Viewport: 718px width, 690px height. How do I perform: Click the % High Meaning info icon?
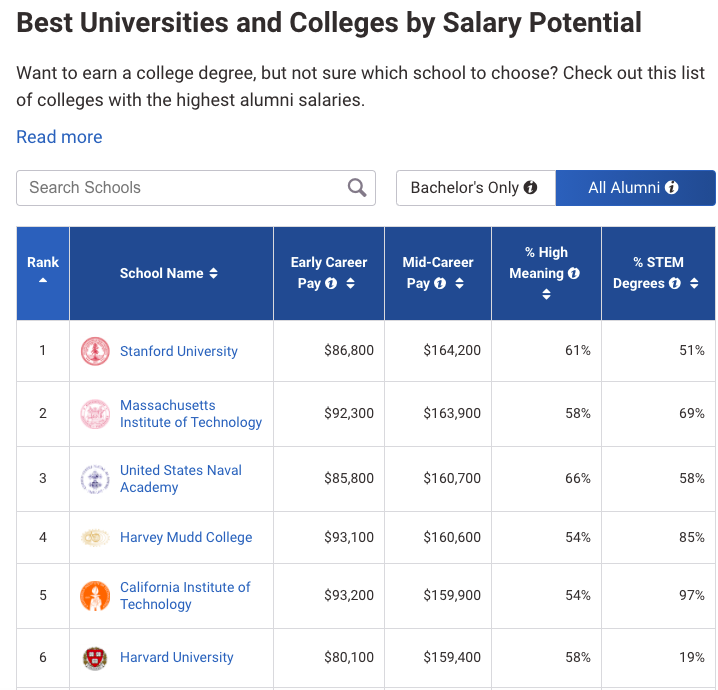pos(574,273)
